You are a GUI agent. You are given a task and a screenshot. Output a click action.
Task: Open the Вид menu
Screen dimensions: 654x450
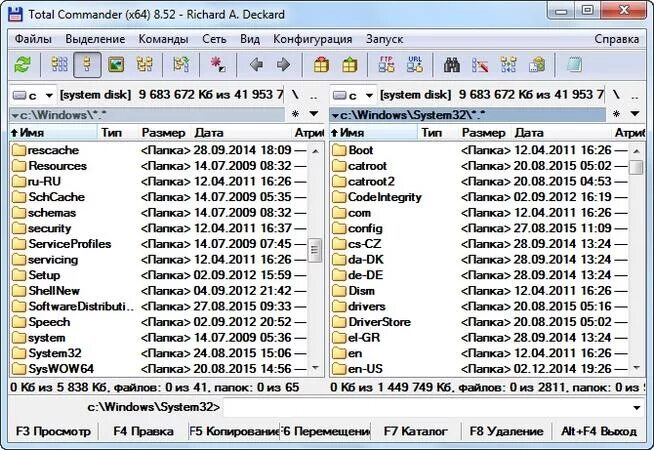pyautogui.click(x=250, y=39)
